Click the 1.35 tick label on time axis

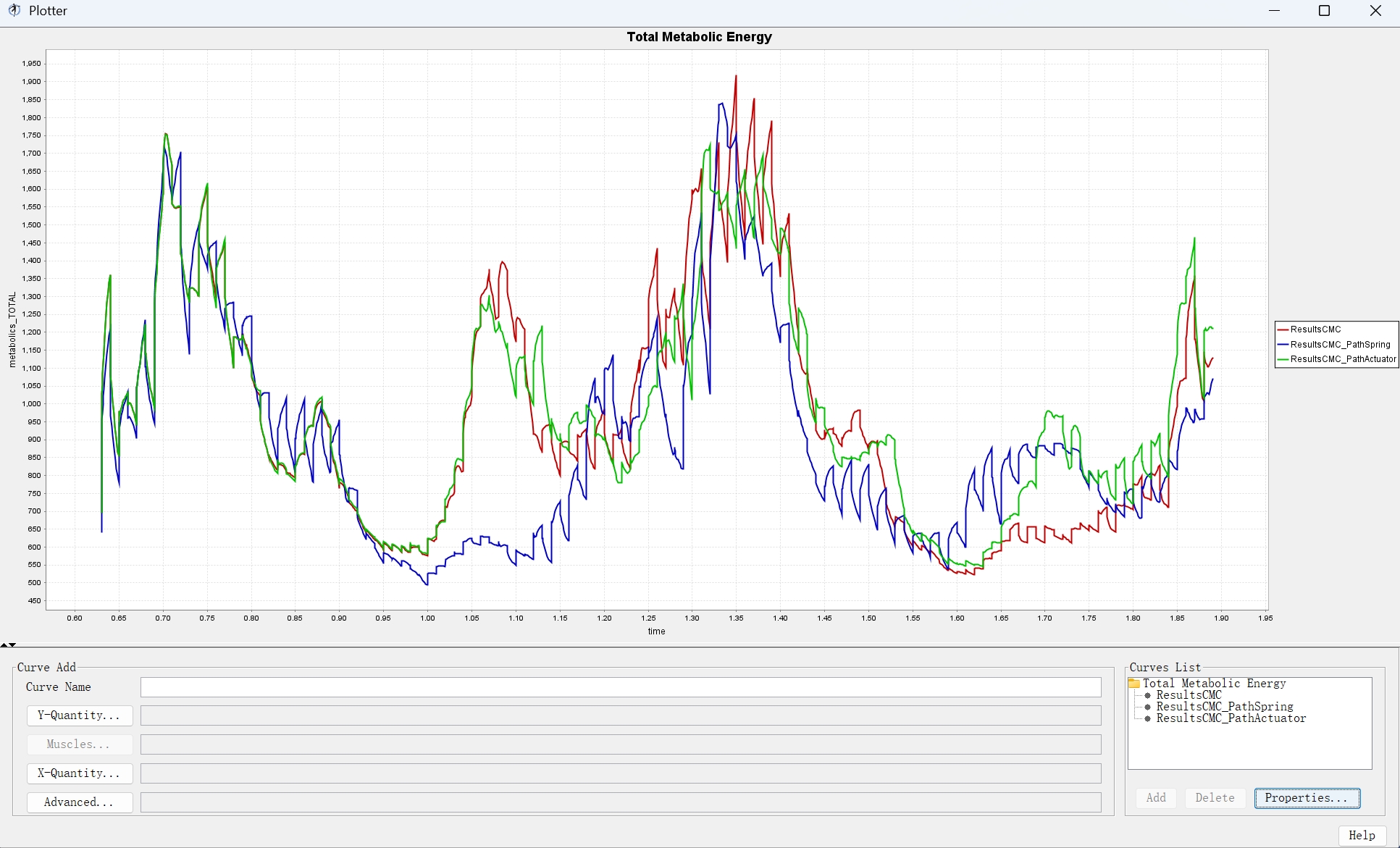(x=736, y=618)
